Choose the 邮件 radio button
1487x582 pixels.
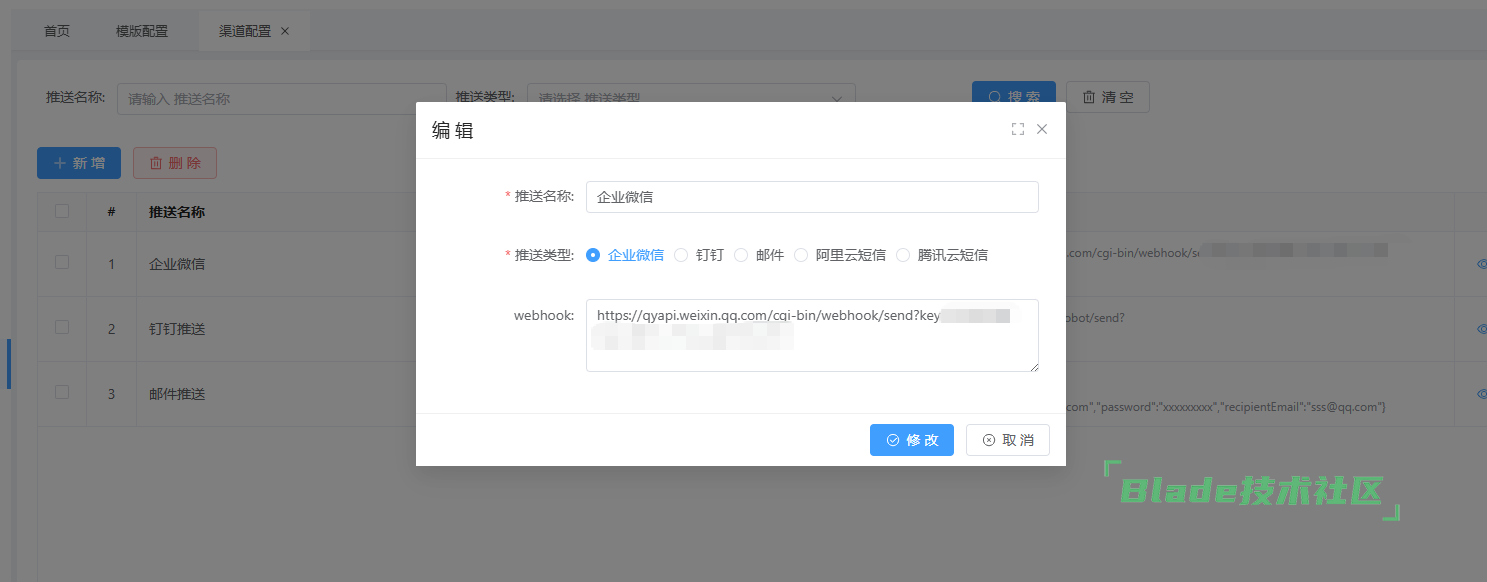pyautogui.click(x=741, y=255)
